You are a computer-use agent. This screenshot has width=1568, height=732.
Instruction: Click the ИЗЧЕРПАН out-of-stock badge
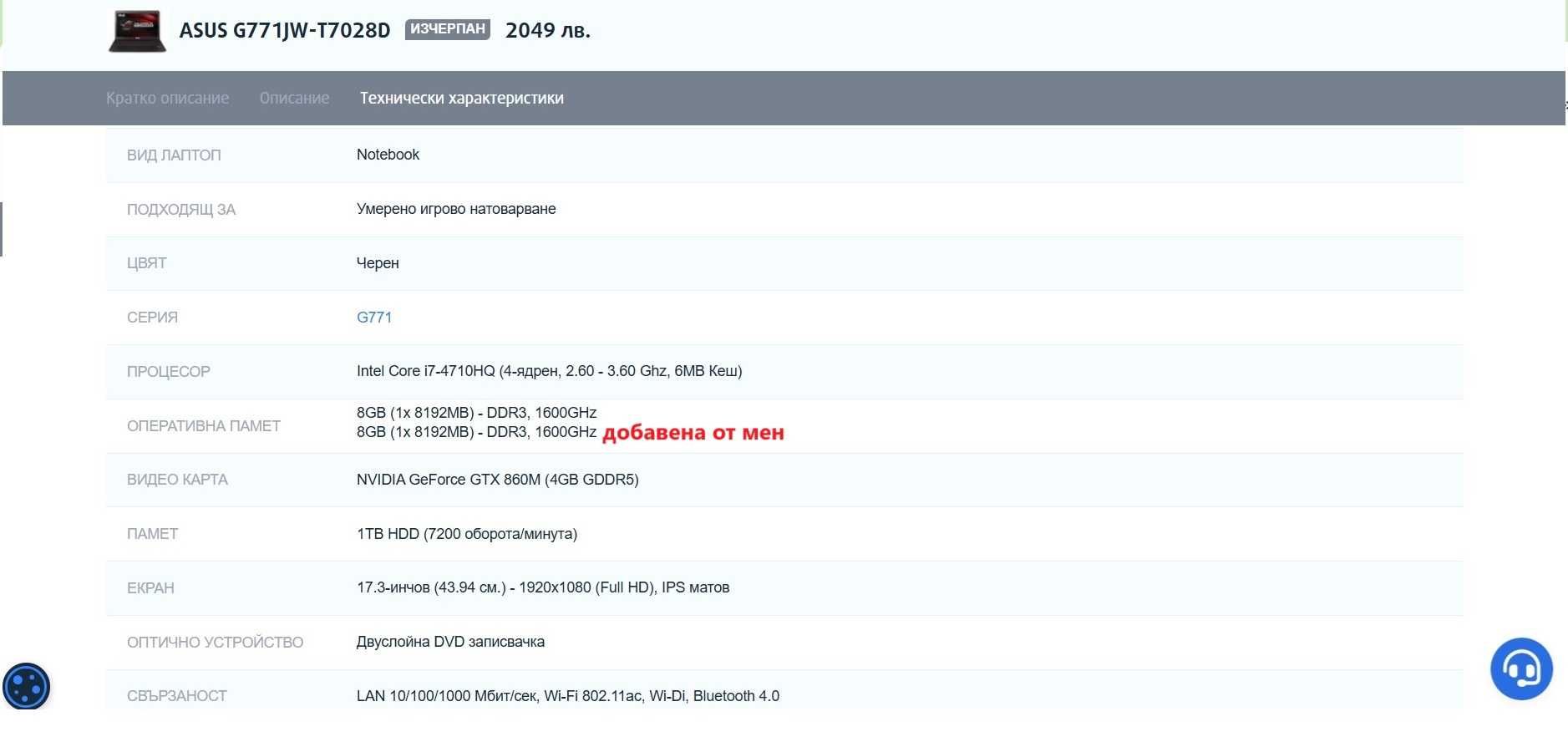pos(448,29)
